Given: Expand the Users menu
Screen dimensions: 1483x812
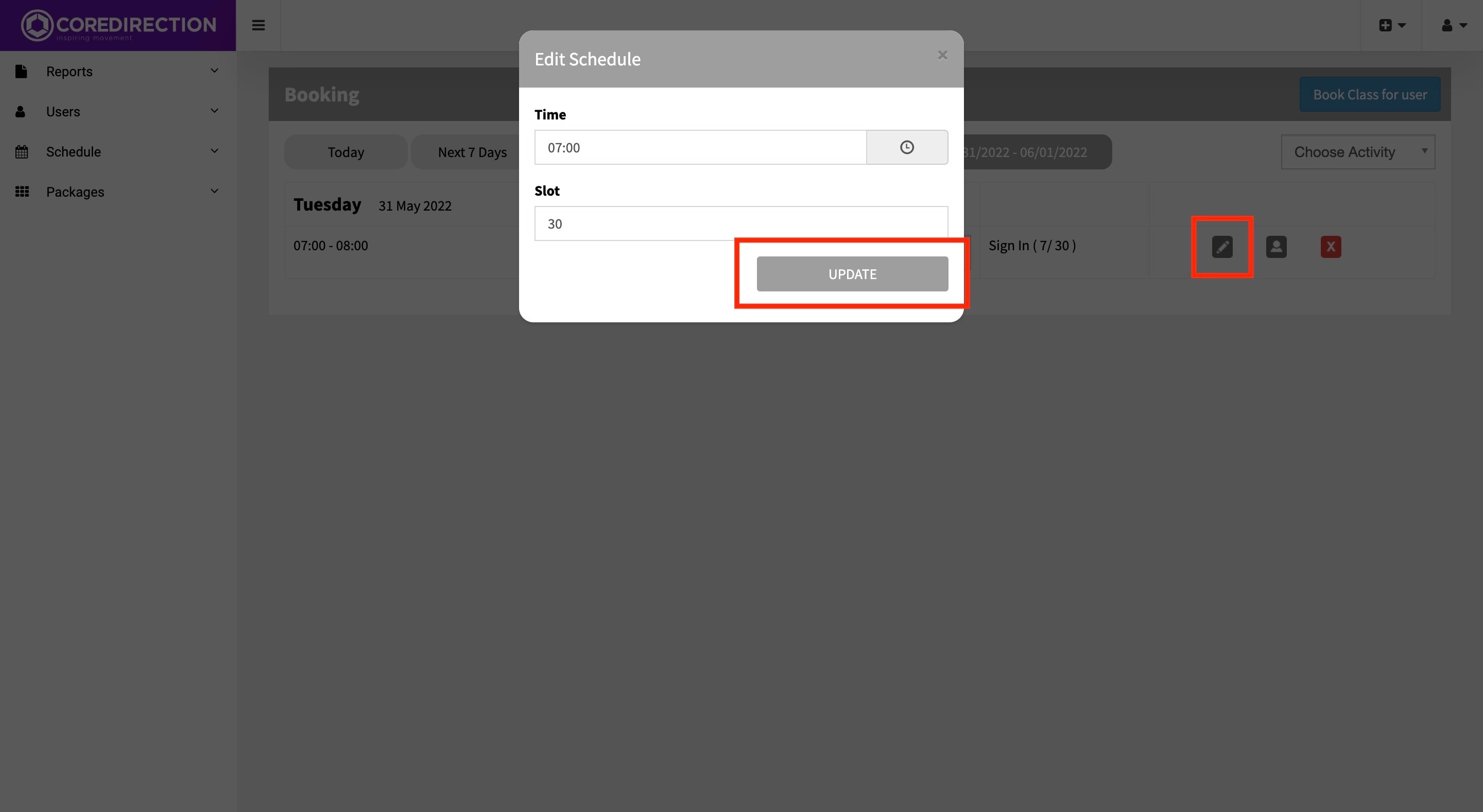Looking at the screenshot, I should click(118, 111).
